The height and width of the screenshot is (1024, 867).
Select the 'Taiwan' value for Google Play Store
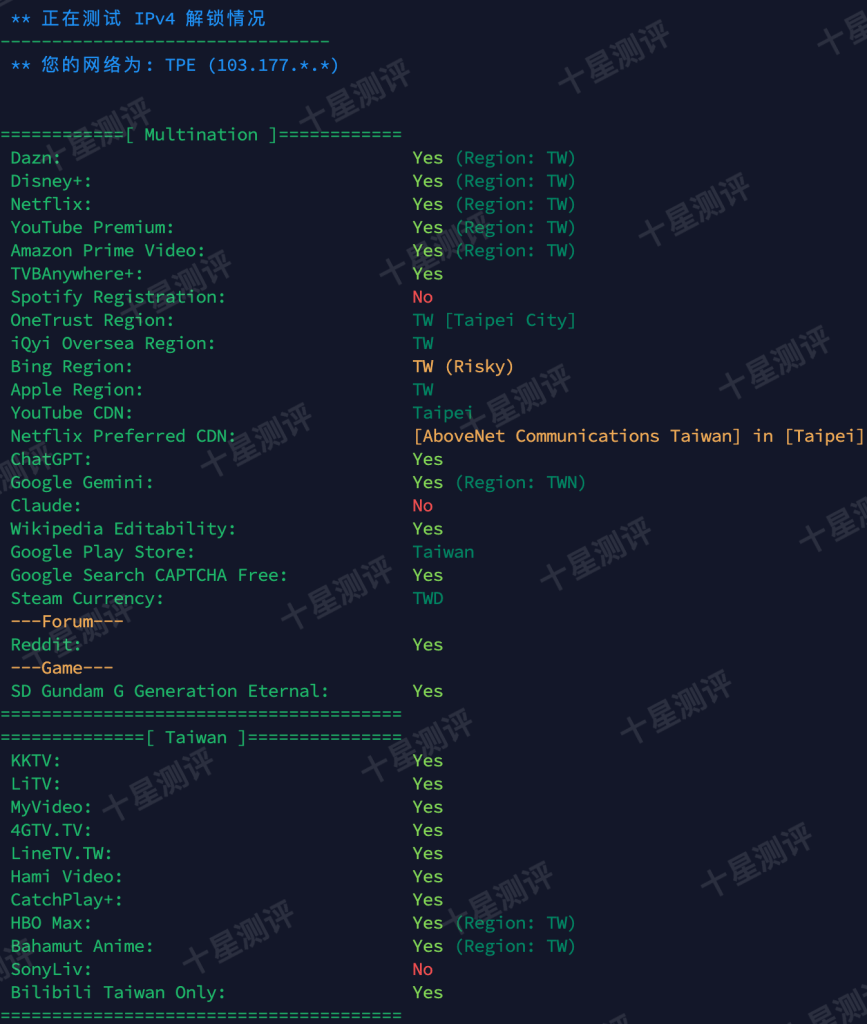(443, 552)
